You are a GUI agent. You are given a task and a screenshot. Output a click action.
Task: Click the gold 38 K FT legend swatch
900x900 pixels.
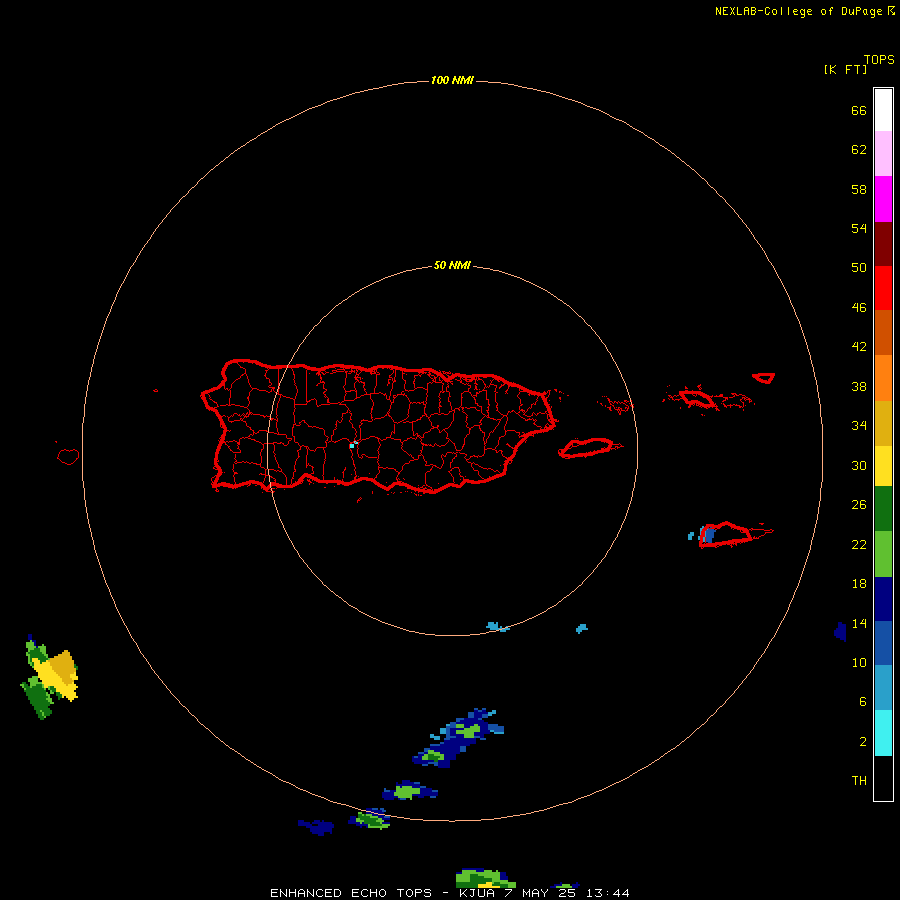[883, 423]
